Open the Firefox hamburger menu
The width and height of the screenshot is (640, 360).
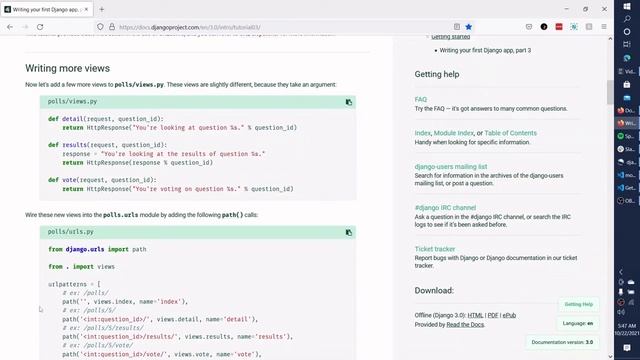pyautogui.click(x=604, y=27)
